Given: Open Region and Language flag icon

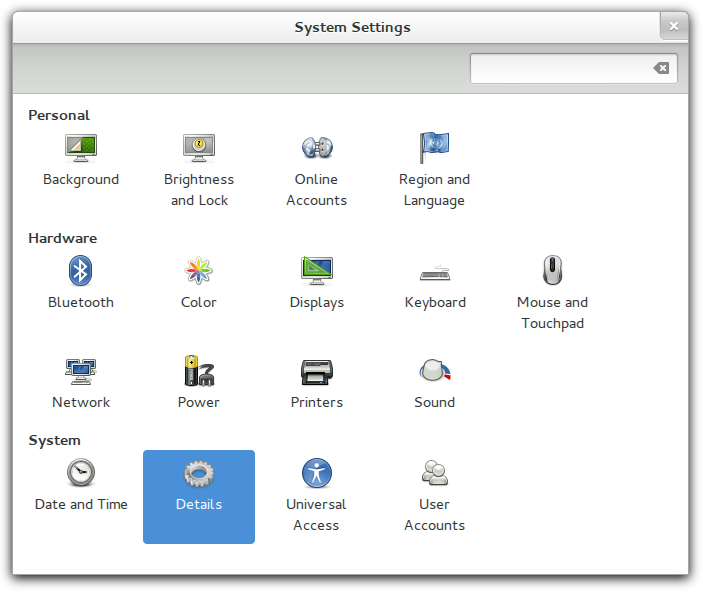Looking at the screenshot, I should pos(434,148).
